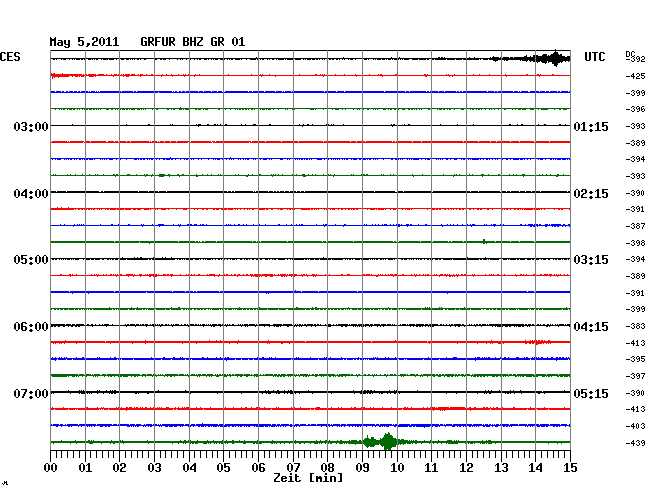Click the 05 minute axis label
Screen dimensions: 650x494
click(x=223, y=468)
